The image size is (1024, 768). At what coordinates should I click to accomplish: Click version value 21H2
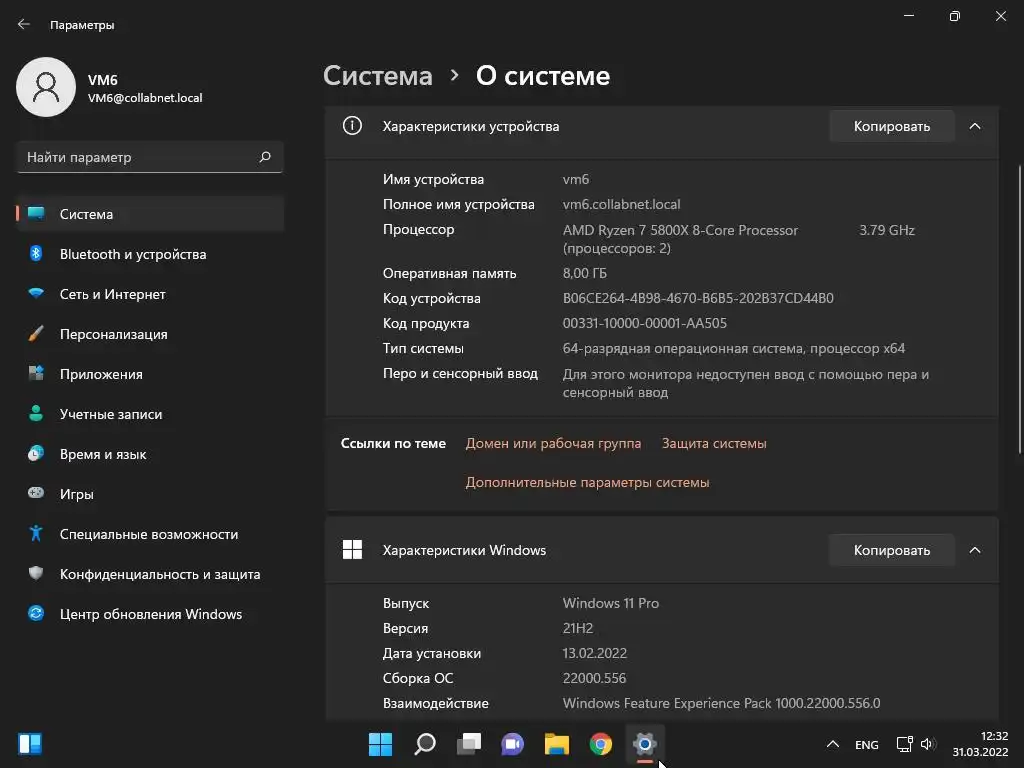(578, 628)
